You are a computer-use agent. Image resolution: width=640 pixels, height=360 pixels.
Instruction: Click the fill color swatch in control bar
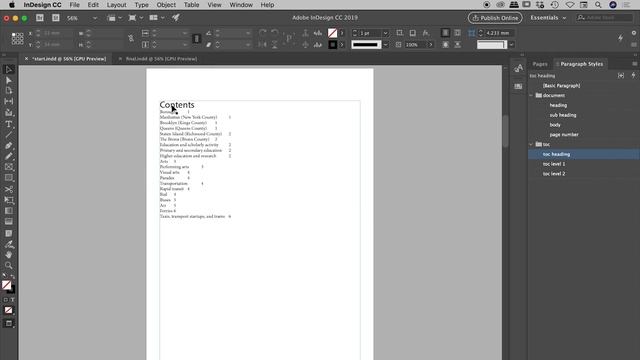[x=332, y=33]
